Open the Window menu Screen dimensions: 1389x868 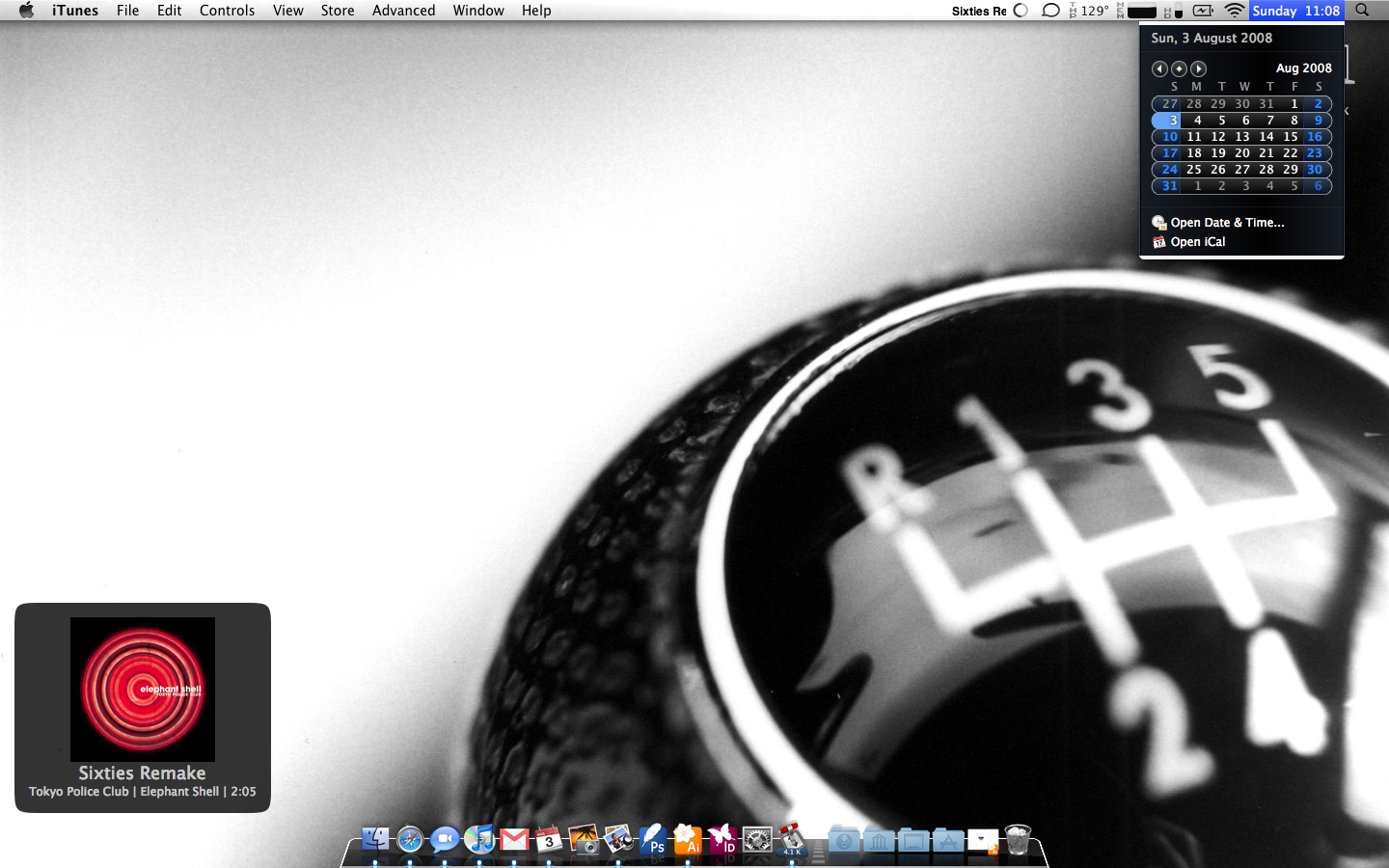click(x=478, y=11)
